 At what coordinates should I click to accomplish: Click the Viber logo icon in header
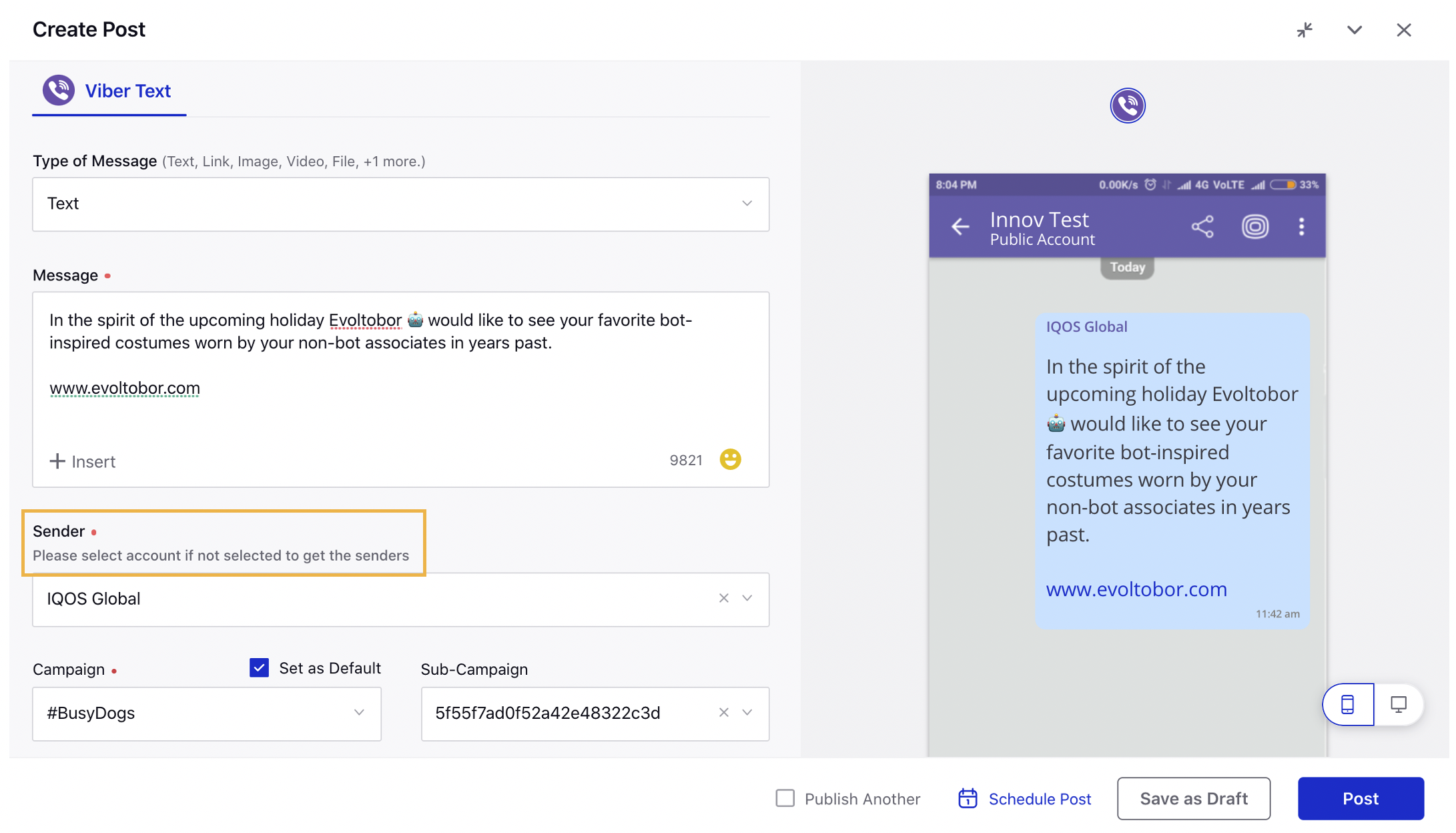(58, 90)
